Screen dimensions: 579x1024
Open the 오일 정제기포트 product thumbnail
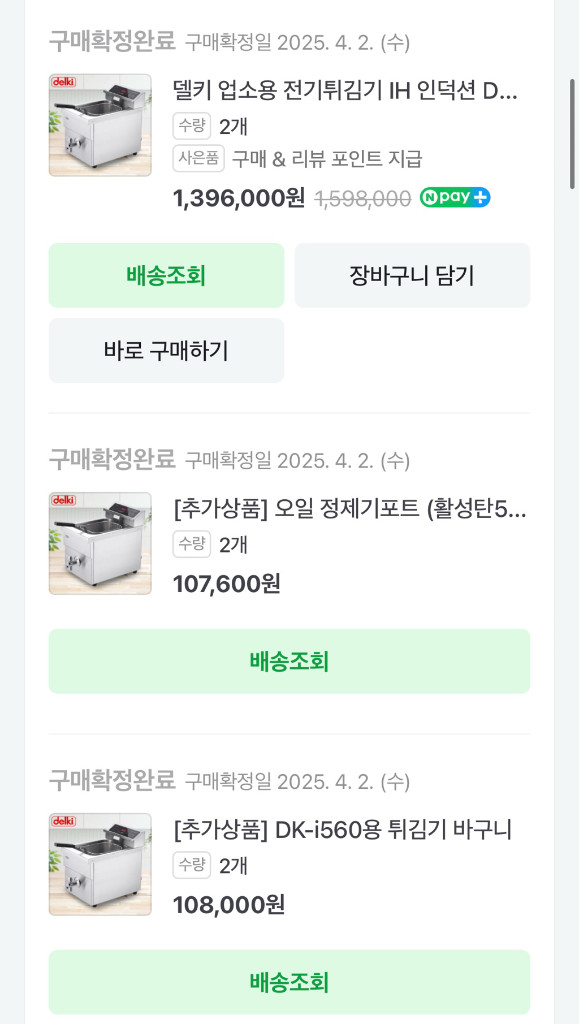(x=100, y=543)
